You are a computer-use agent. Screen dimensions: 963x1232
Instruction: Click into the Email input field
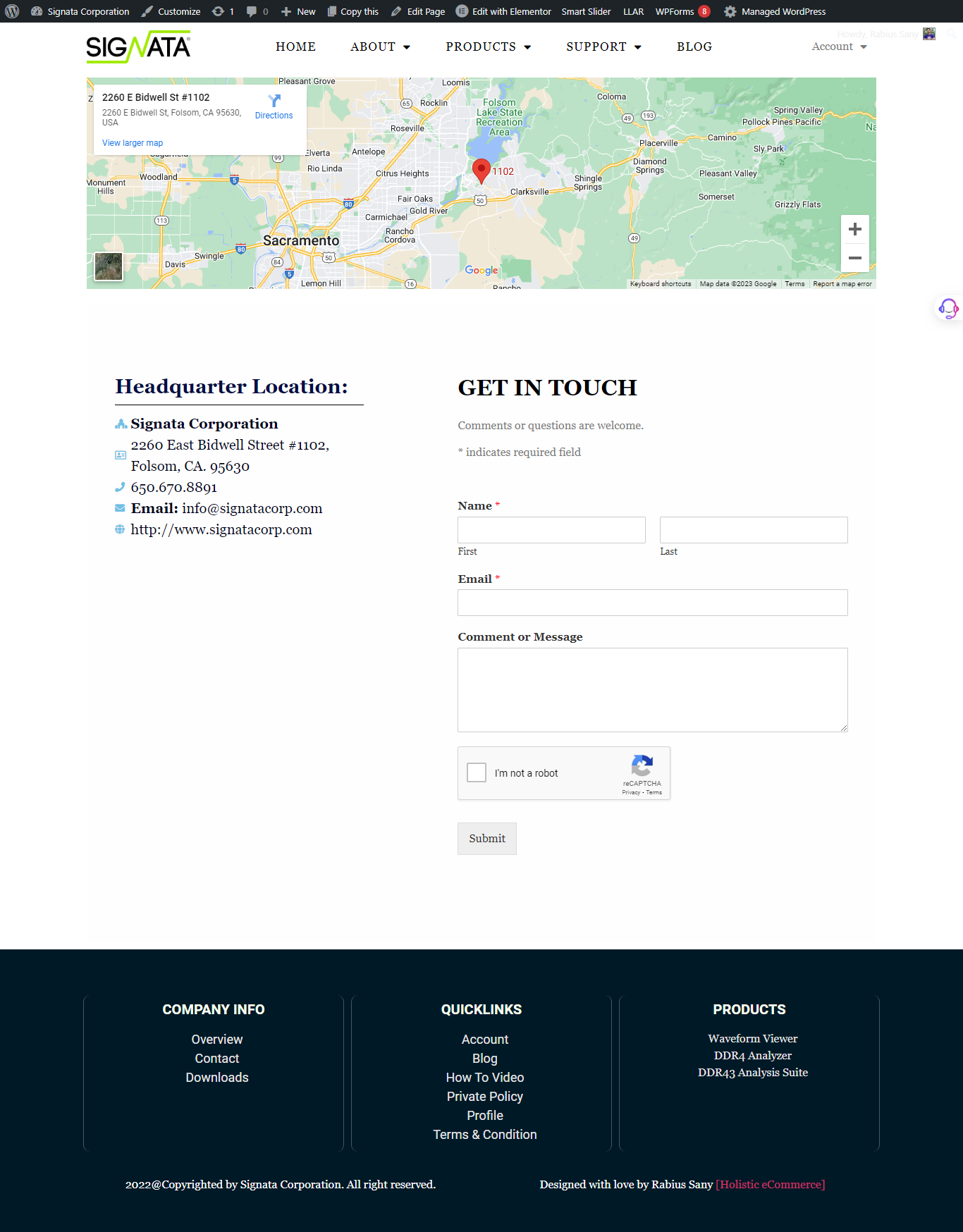(653, 603)
